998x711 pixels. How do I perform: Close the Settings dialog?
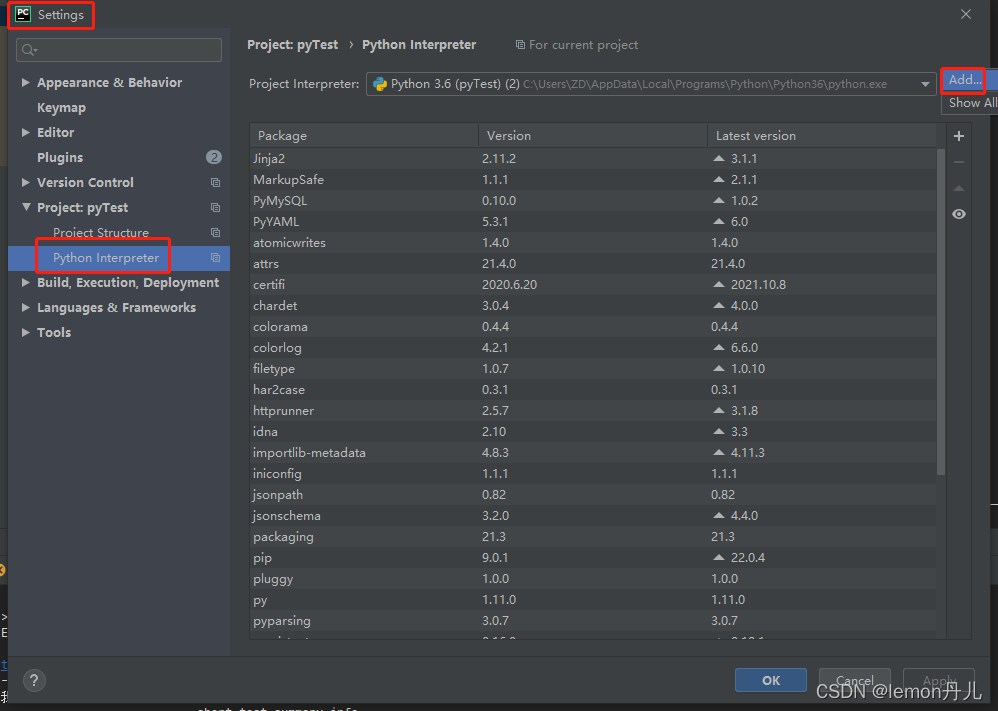966,14
